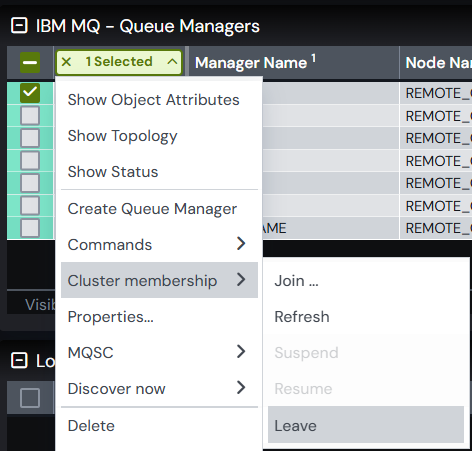472x451 pixels.
Task: Check the third row checkbox
Action: (30, 138)
